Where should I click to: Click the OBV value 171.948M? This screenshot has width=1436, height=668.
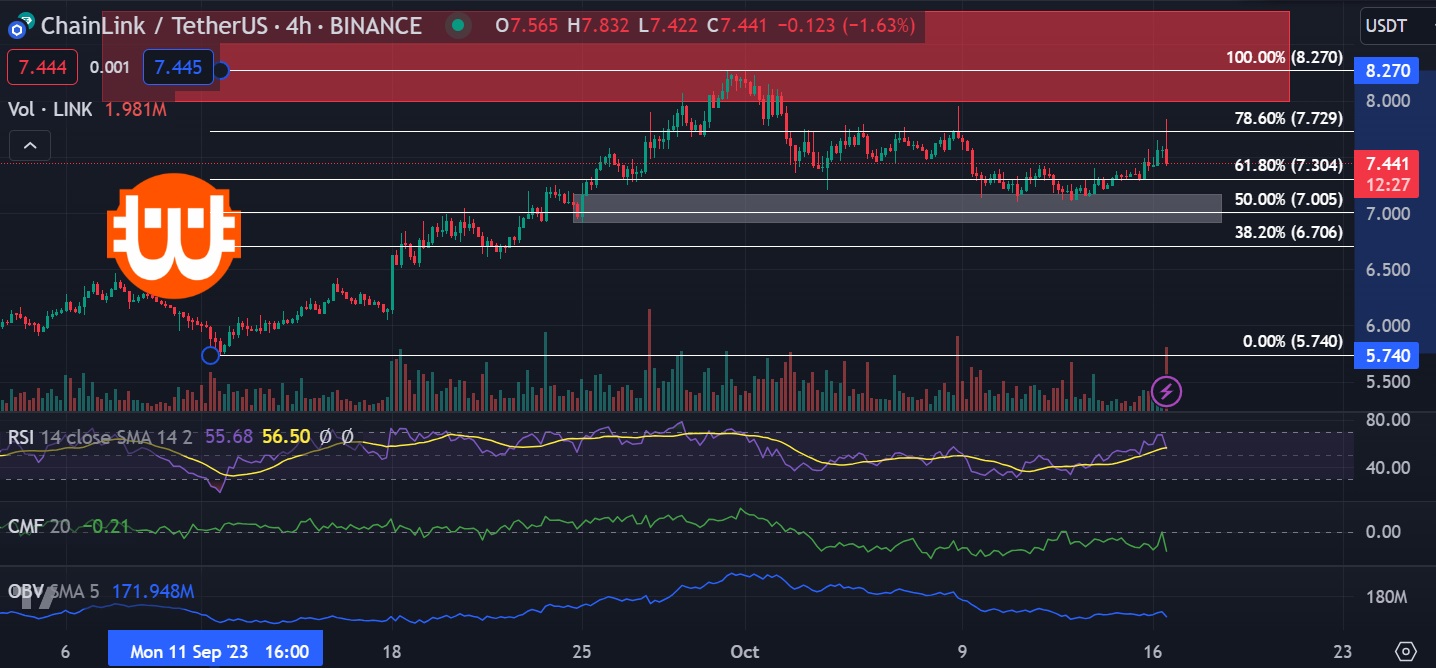(153, 591)
